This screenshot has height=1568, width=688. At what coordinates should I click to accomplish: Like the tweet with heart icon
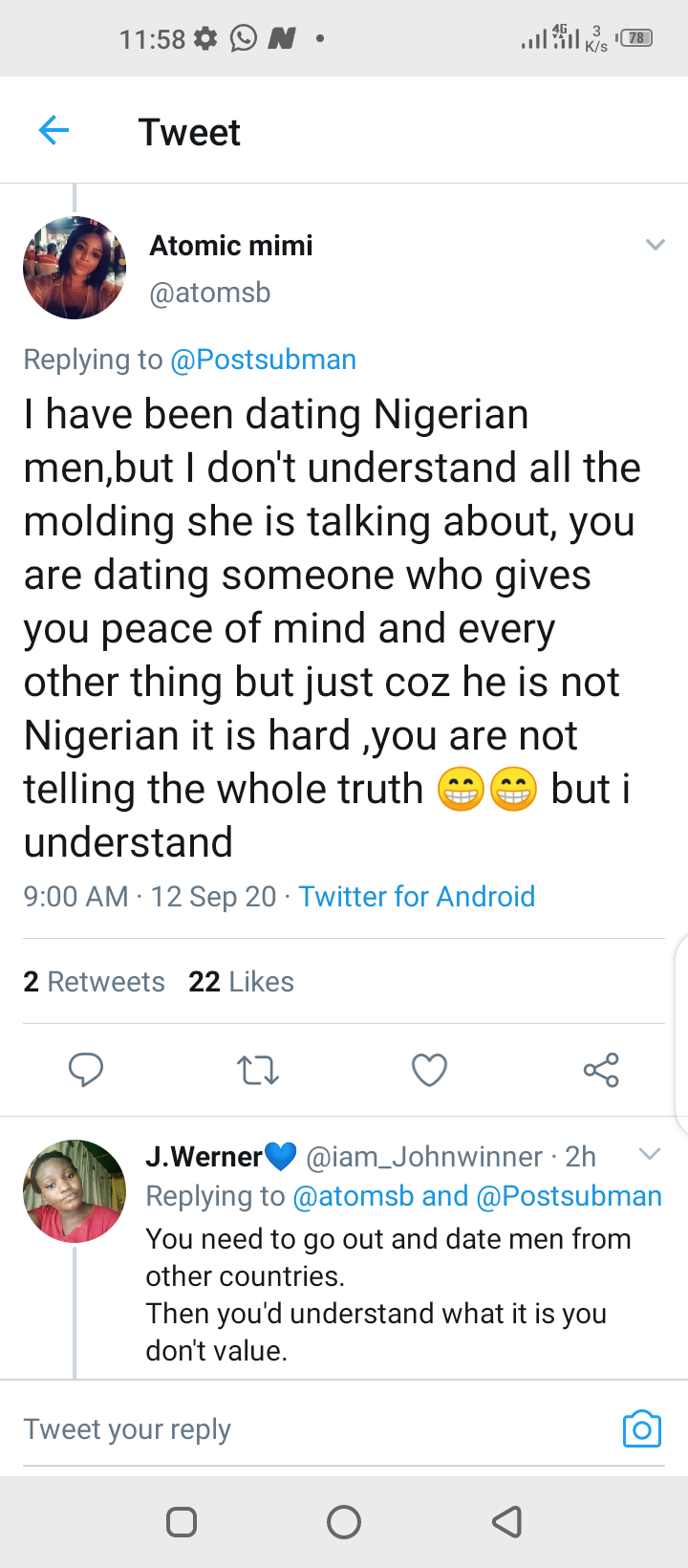(x=429, y=1070)
